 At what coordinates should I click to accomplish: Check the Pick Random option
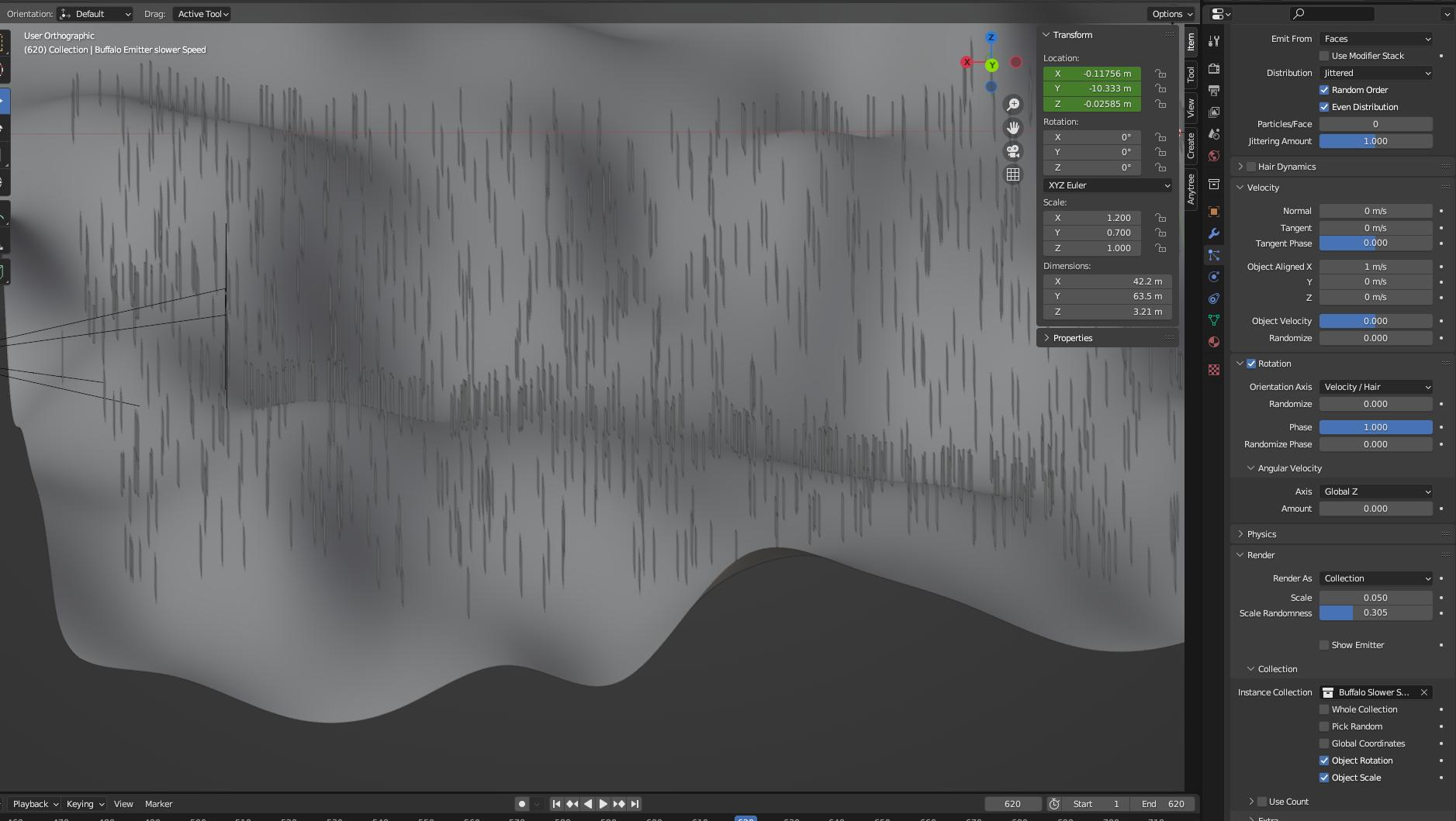[1324, 726]
